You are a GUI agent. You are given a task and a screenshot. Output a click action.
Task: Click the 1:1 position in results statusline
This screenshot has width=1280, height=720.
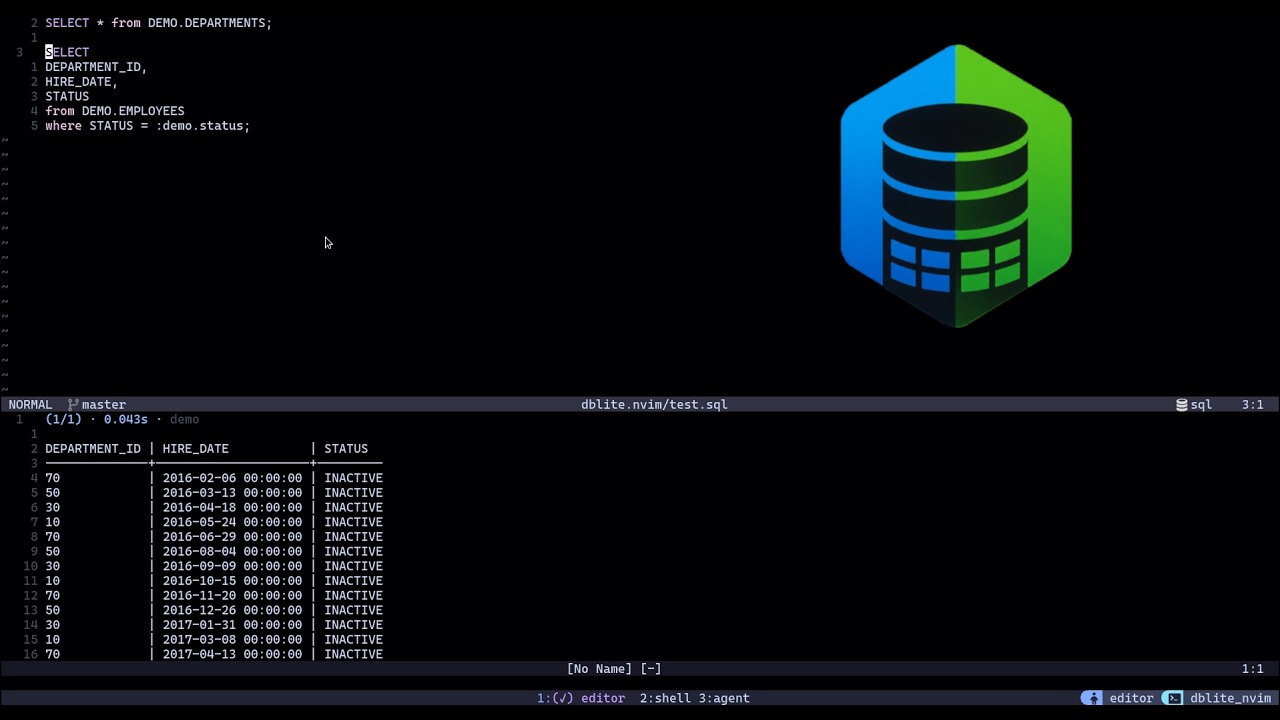pyautogui.click(x=1252, y=669)
